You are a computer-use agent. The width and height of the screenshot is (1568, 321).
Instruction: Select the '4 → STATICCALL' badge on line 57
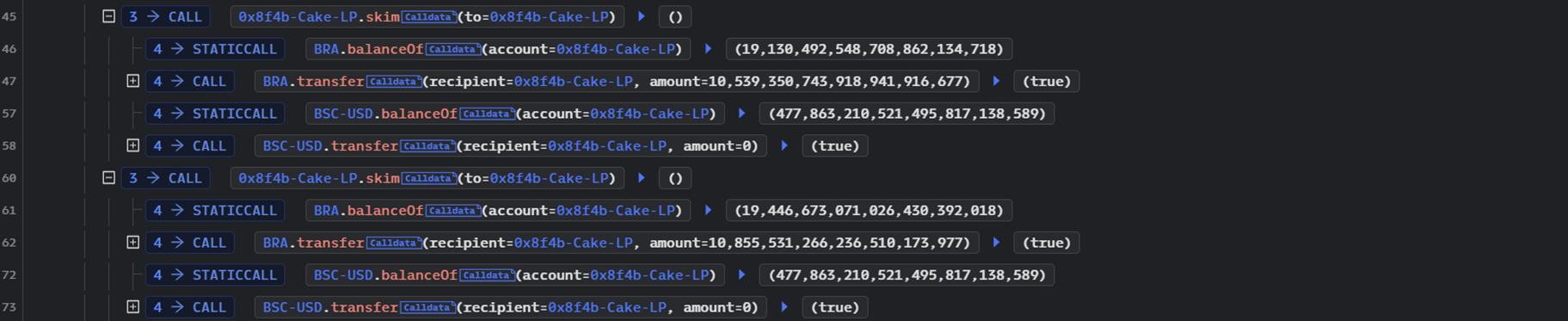(215, 114)
